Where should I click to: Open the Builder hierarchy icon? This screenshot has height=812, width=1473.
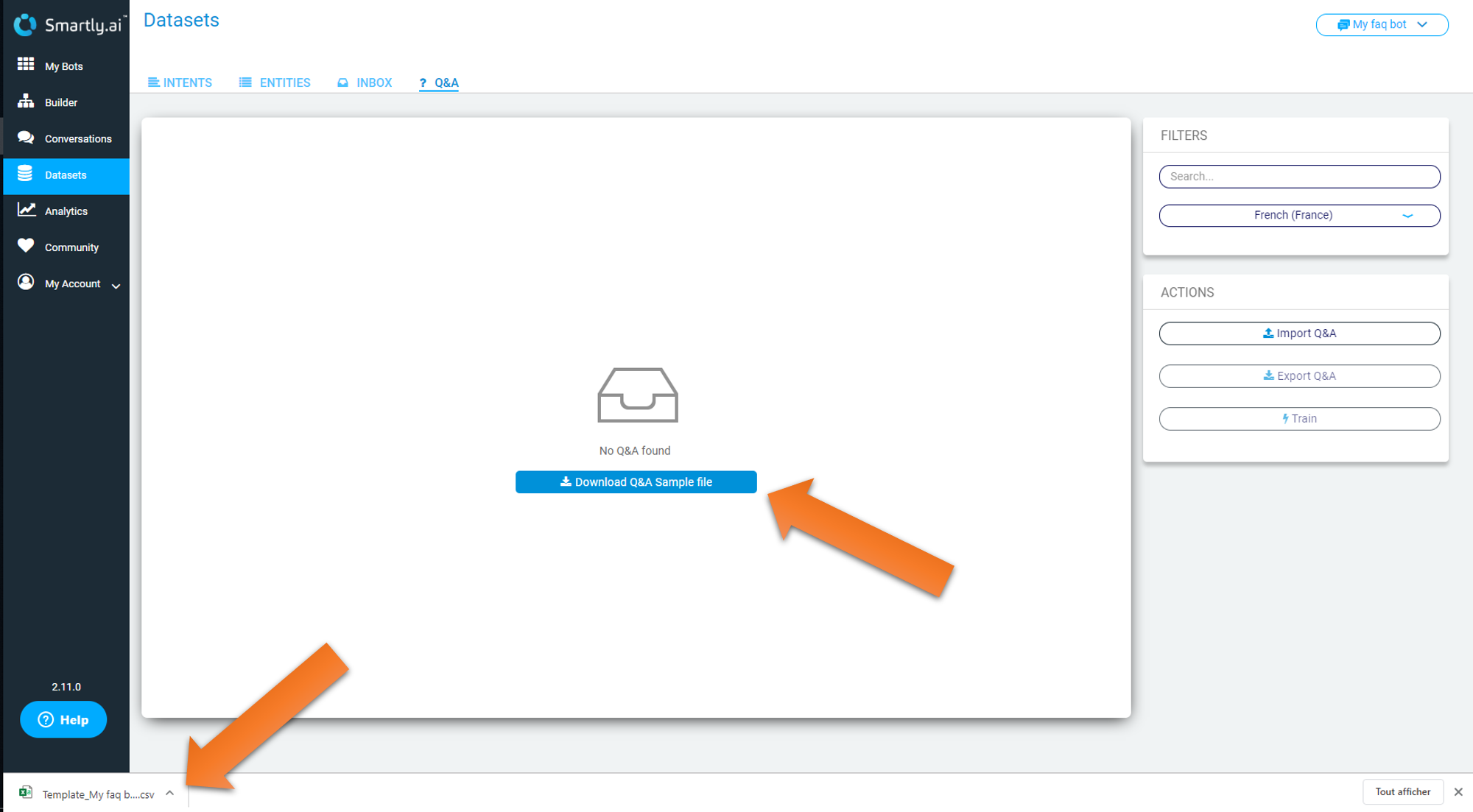pyautogui.click(x=26, y=102)
